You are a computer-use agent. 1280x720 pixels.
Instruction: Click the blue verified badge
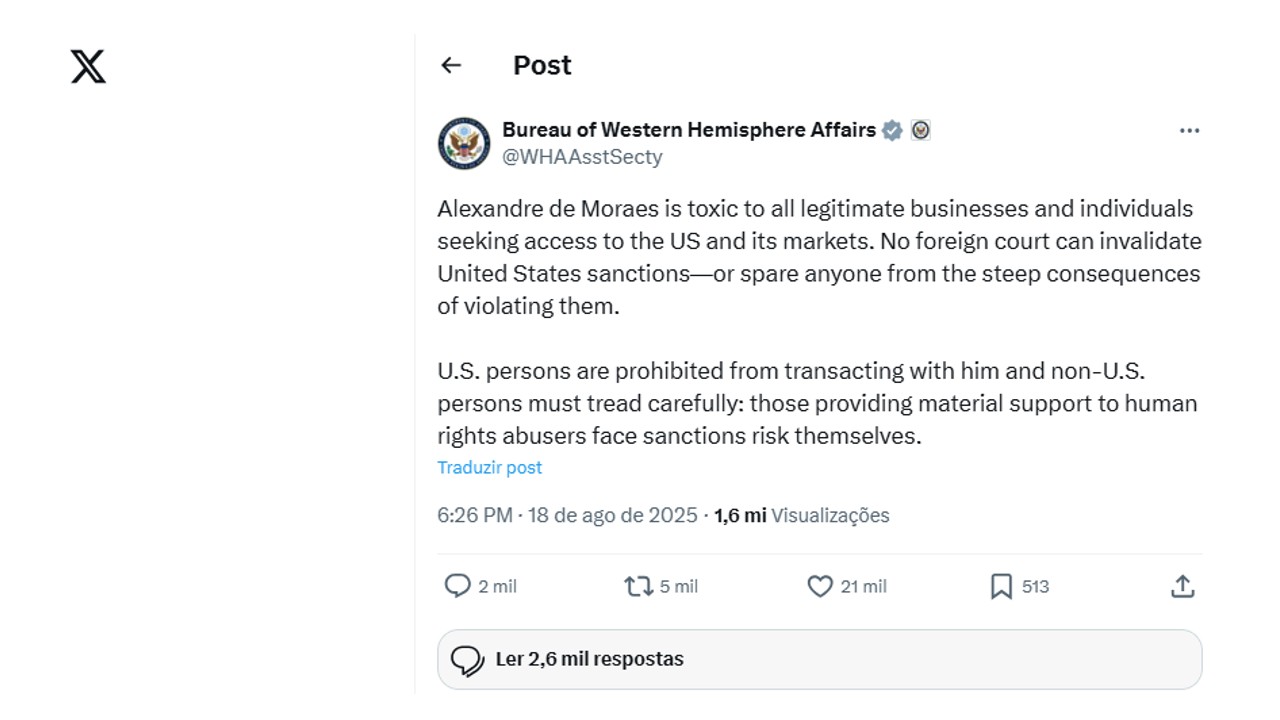coord(892,130)
